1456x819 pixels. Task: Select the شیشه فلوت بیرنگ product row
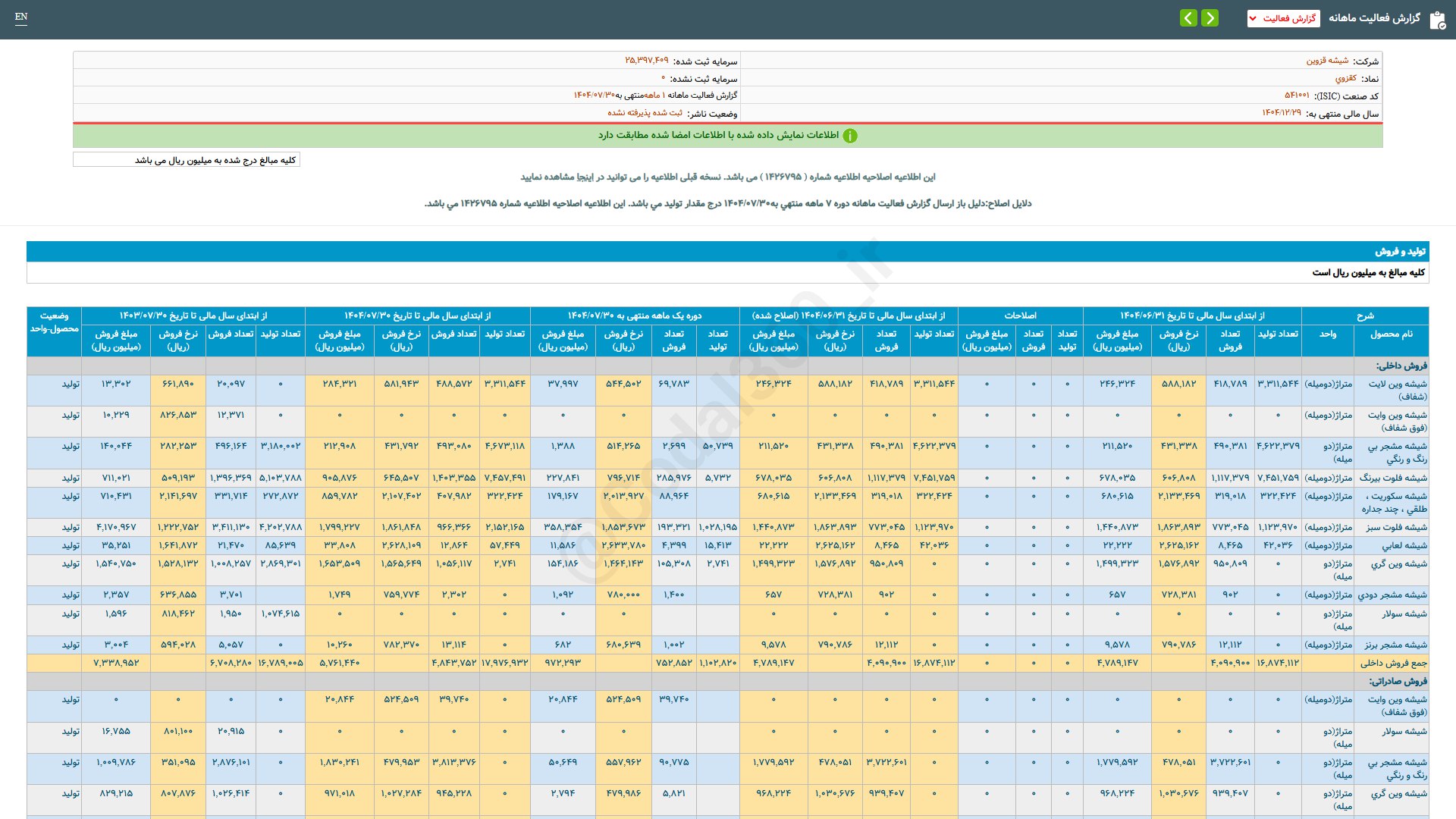click(1393, 478)
